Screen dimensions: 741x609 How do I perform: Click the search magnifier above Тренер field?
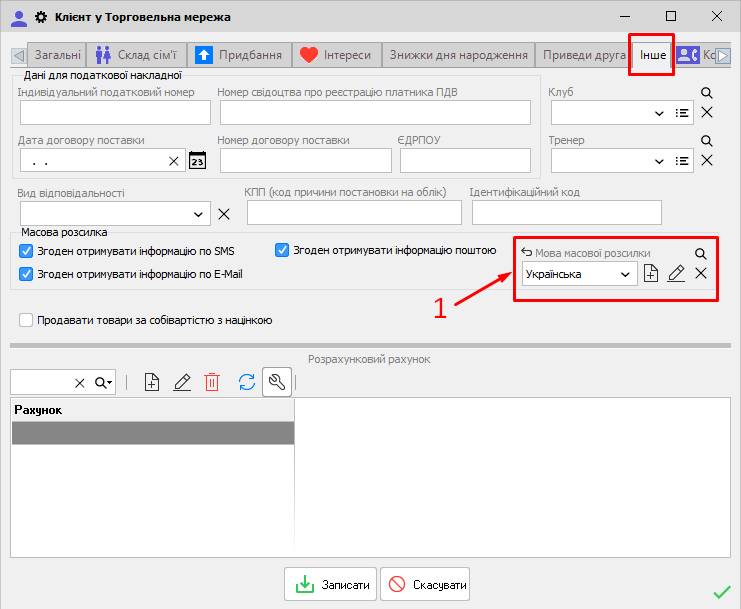click(x=706, y=141)
